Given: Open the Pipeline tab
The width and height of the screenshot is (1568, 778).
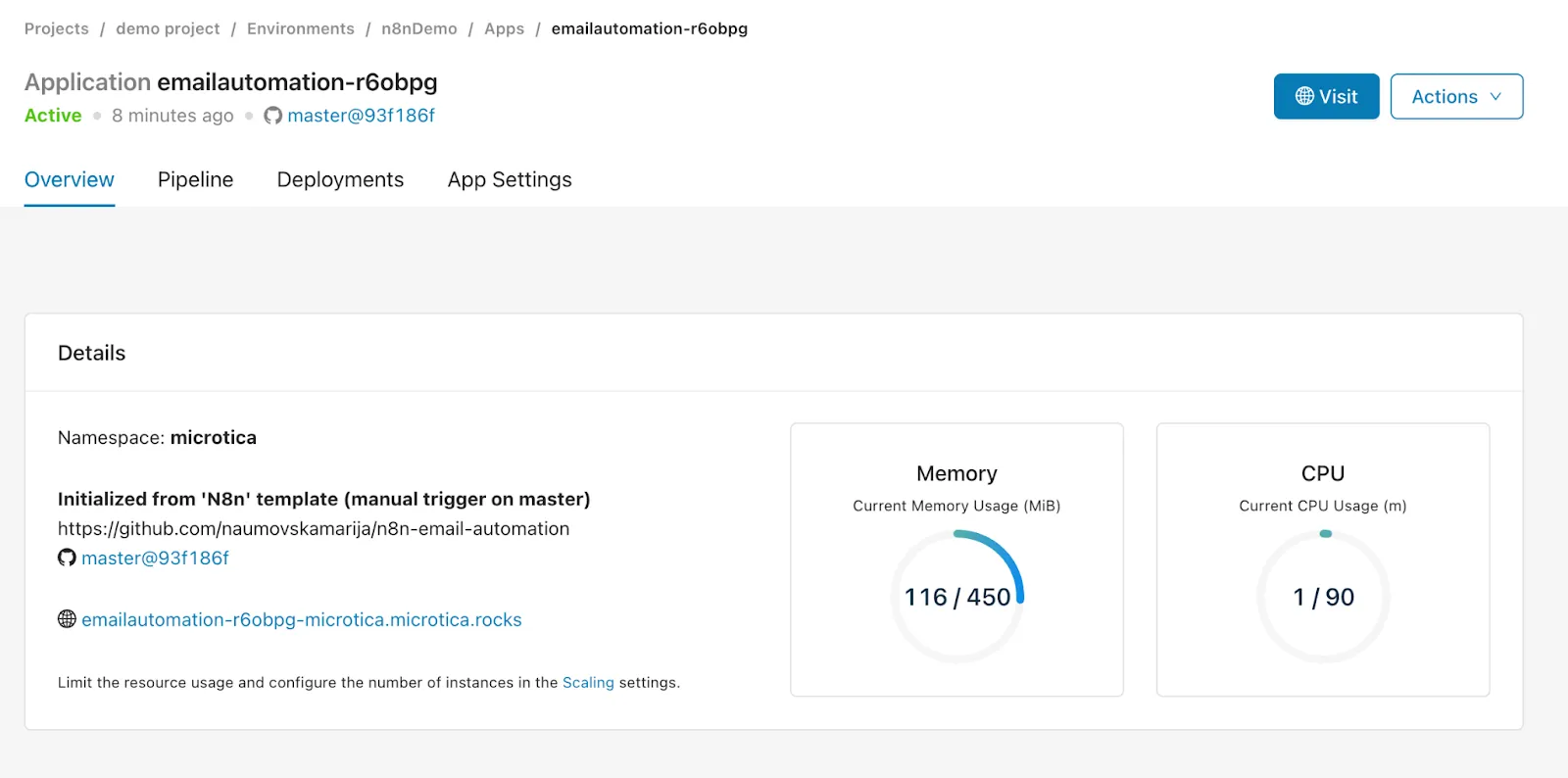Looking at the screenshot, I should [195, 179].
